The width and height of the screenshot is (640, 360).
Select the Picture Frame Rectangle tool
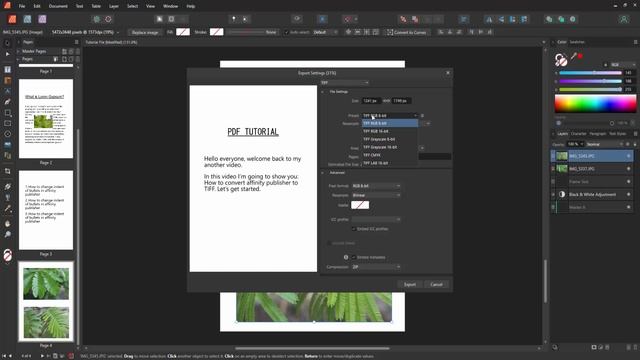pyautogui.click(x=7, y=123)
